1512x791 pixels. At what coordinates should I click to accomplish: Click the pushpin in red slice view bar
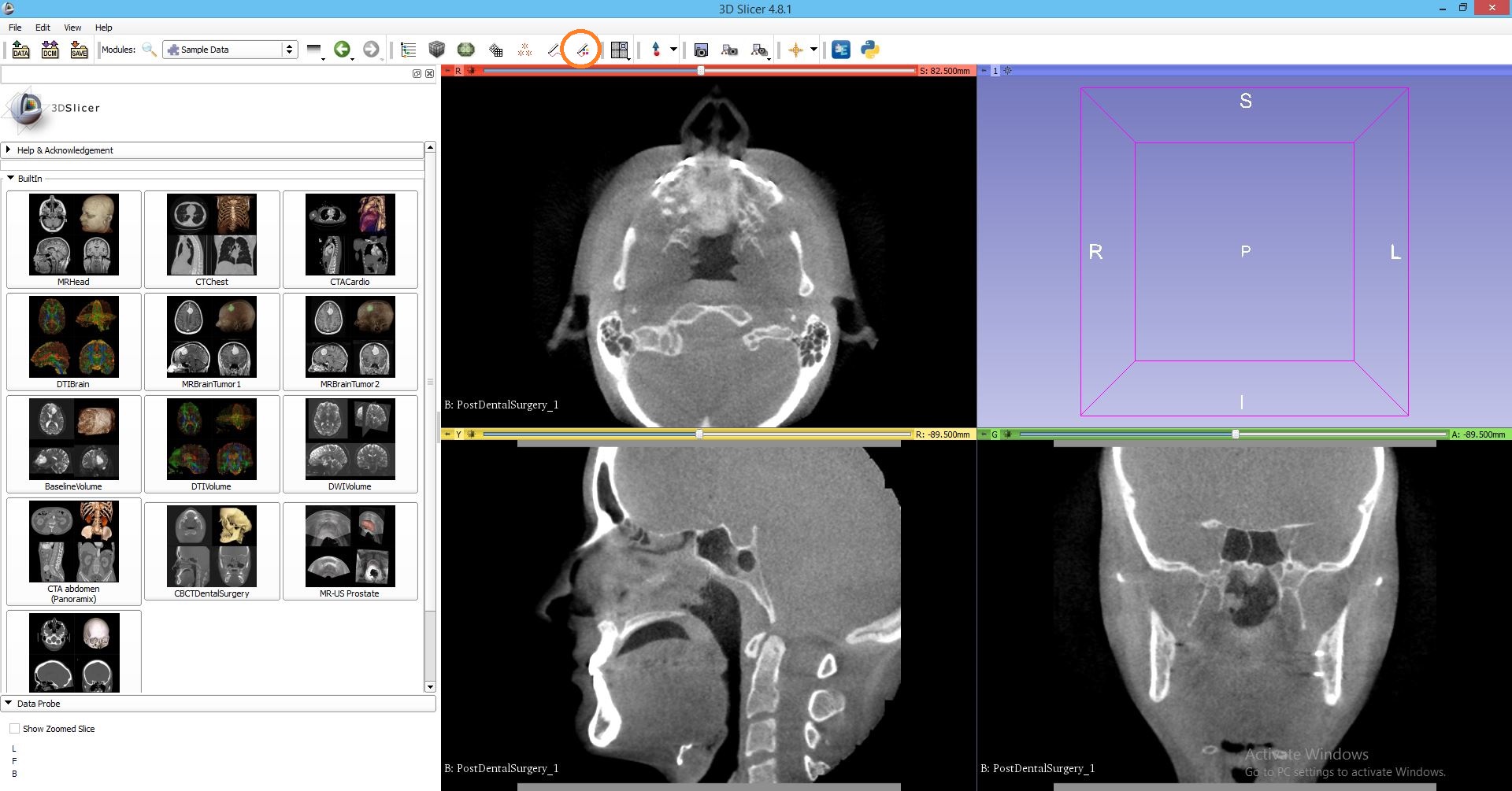(447, 71)
